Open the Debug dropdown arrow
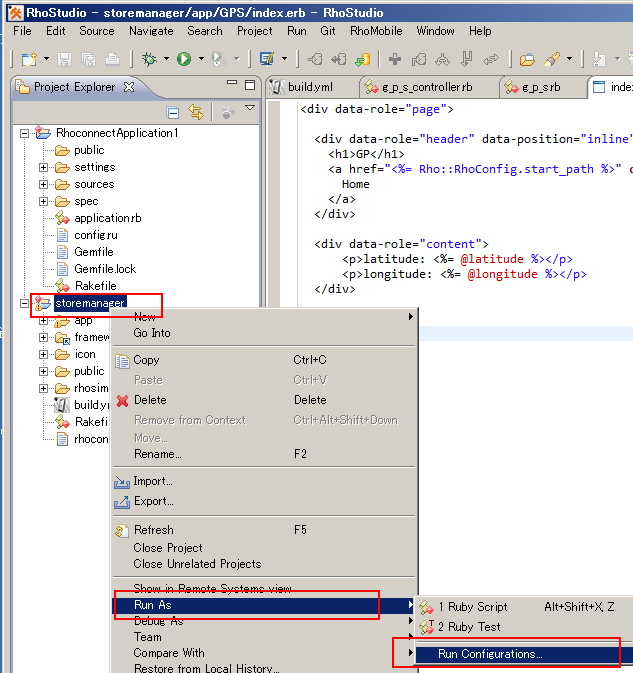The width and height of the screenshot is (633, 673). (x=166, y=59)
